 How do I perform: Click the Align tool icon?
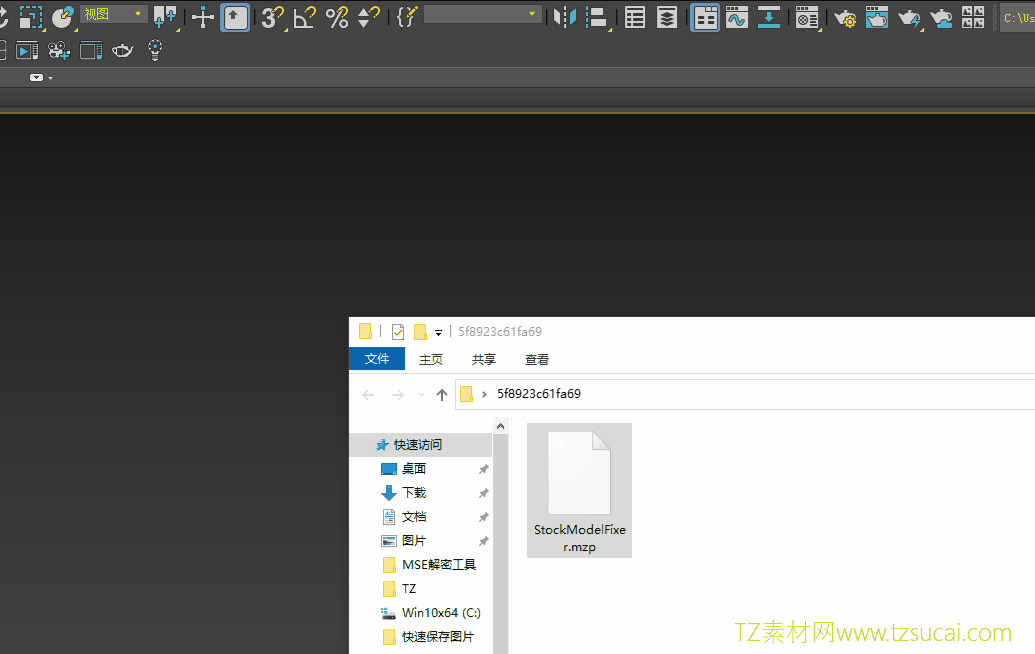pyautogui.click(x=597, y=17)
